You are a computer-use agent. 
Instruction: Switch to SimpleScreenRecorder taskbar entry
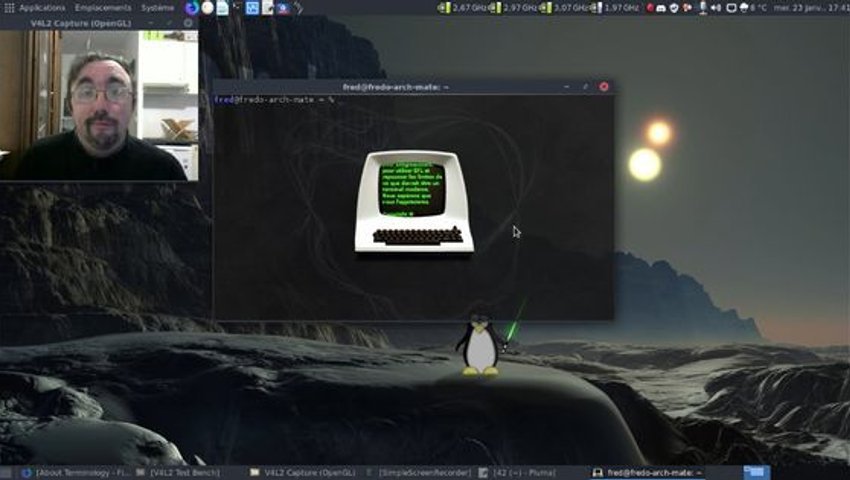pos(418,473)
